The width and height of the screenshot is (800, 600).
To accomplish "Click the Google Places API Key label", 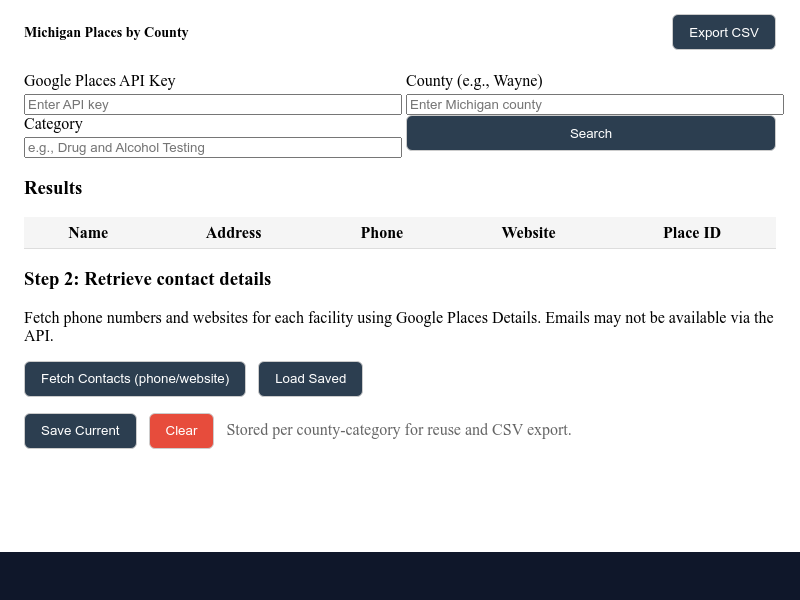I will [x=100, y=81].
